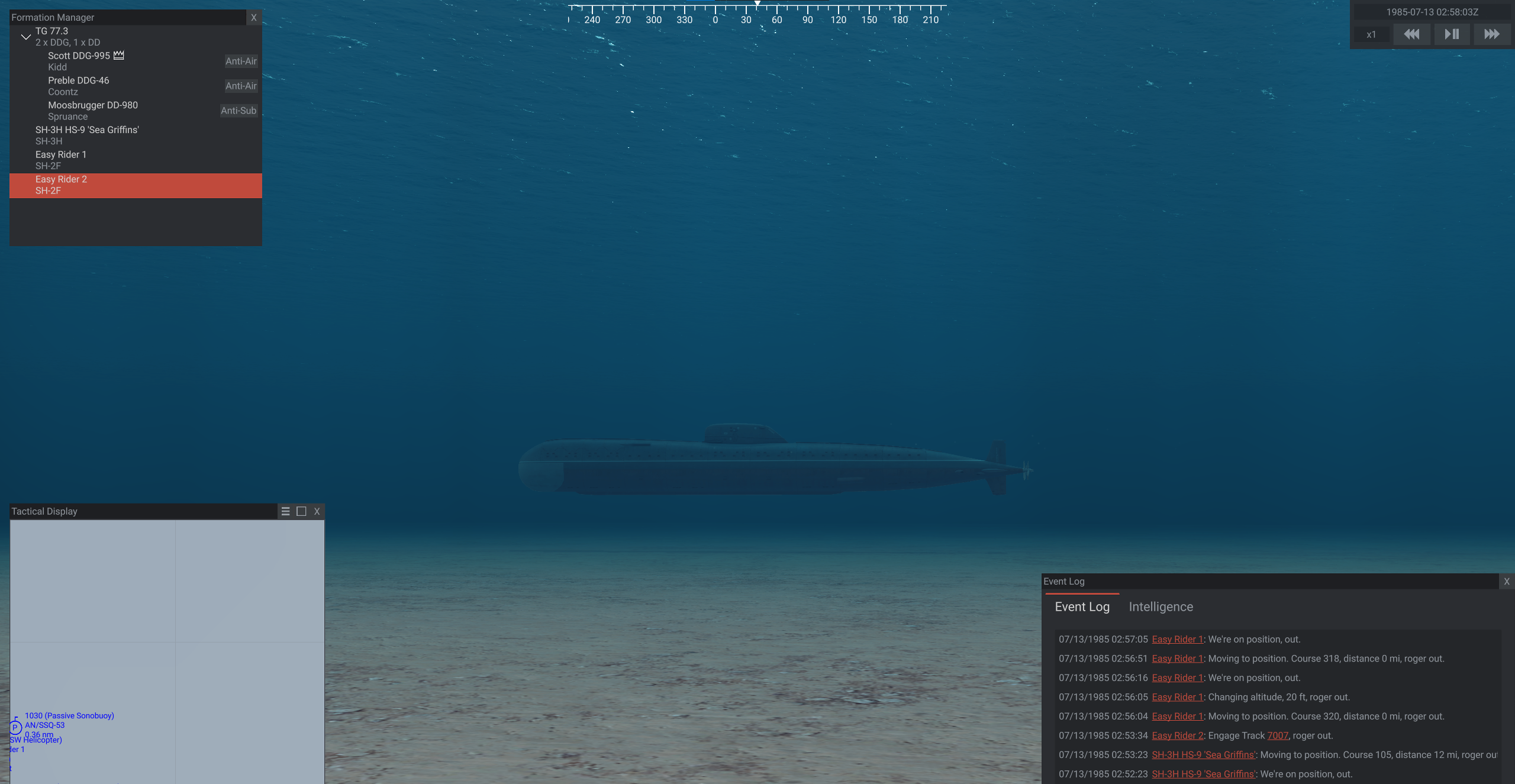
Task: Select SH-3H HS-9 'Sea Griffins' unit
Action: click(136, 135)
